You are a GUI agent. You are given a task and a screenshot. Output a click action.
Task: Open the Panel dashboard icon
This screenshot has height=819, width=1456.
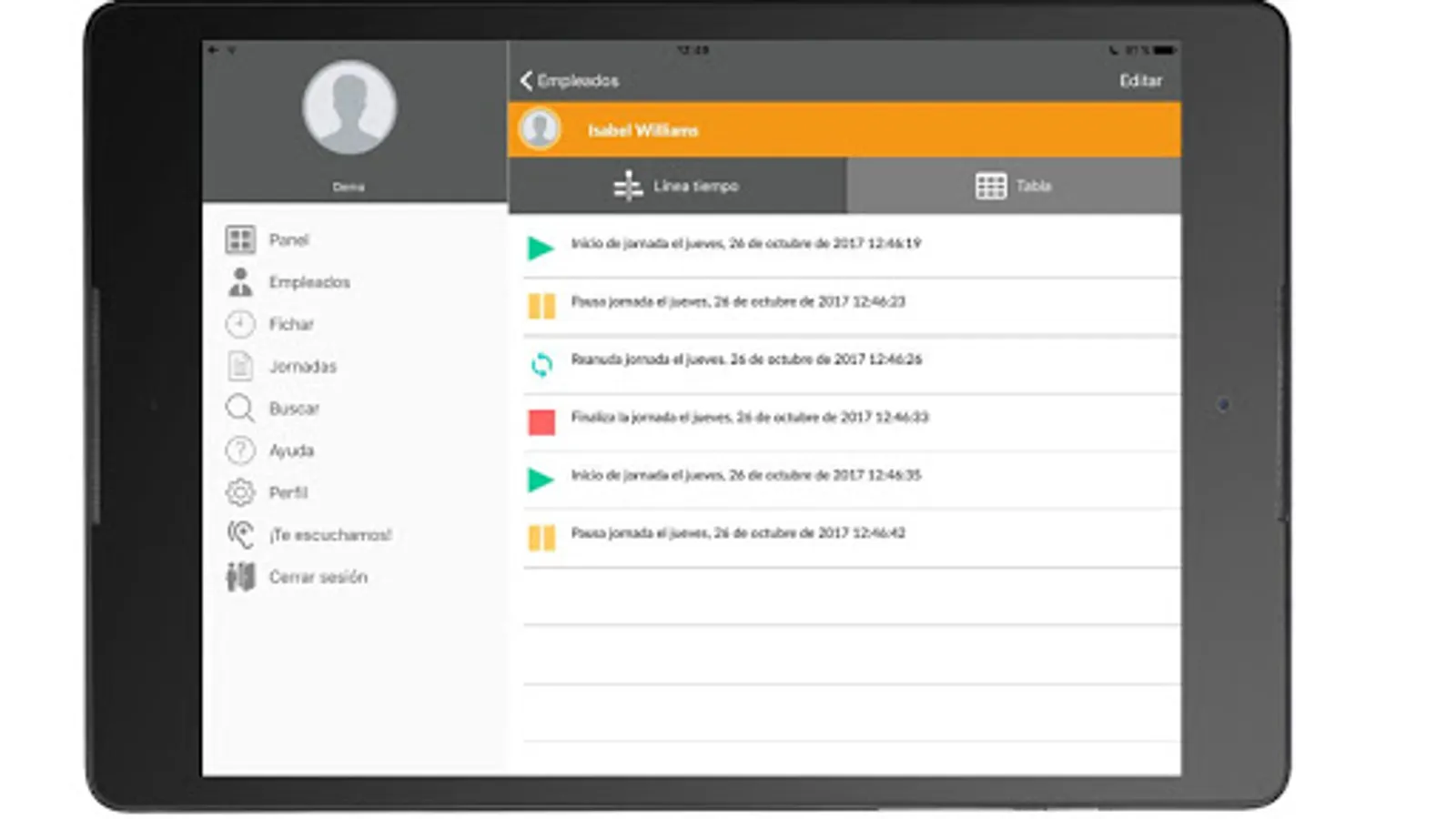(240, 239)
